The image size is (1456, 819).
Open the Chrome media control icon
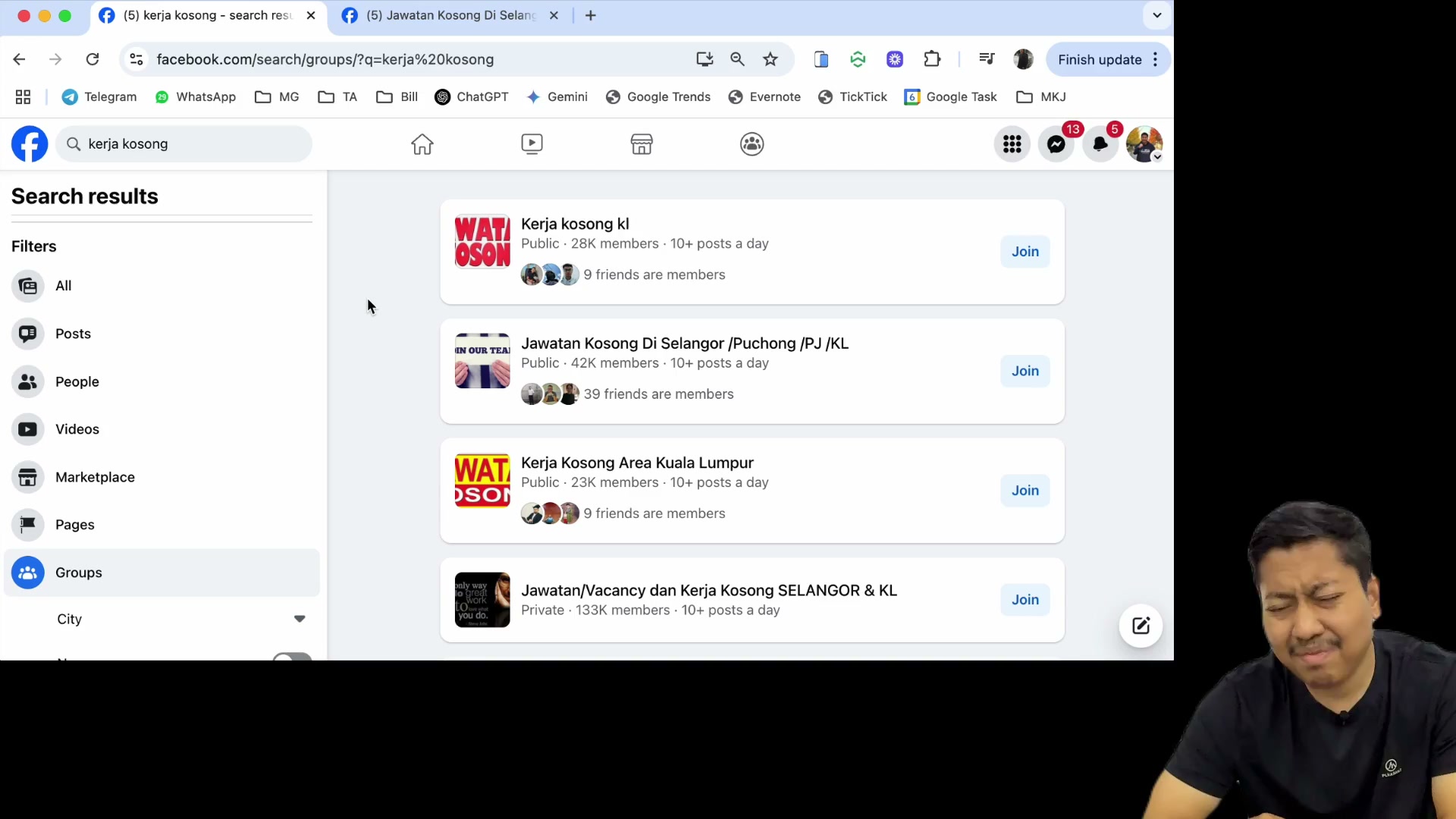(987, 59)
